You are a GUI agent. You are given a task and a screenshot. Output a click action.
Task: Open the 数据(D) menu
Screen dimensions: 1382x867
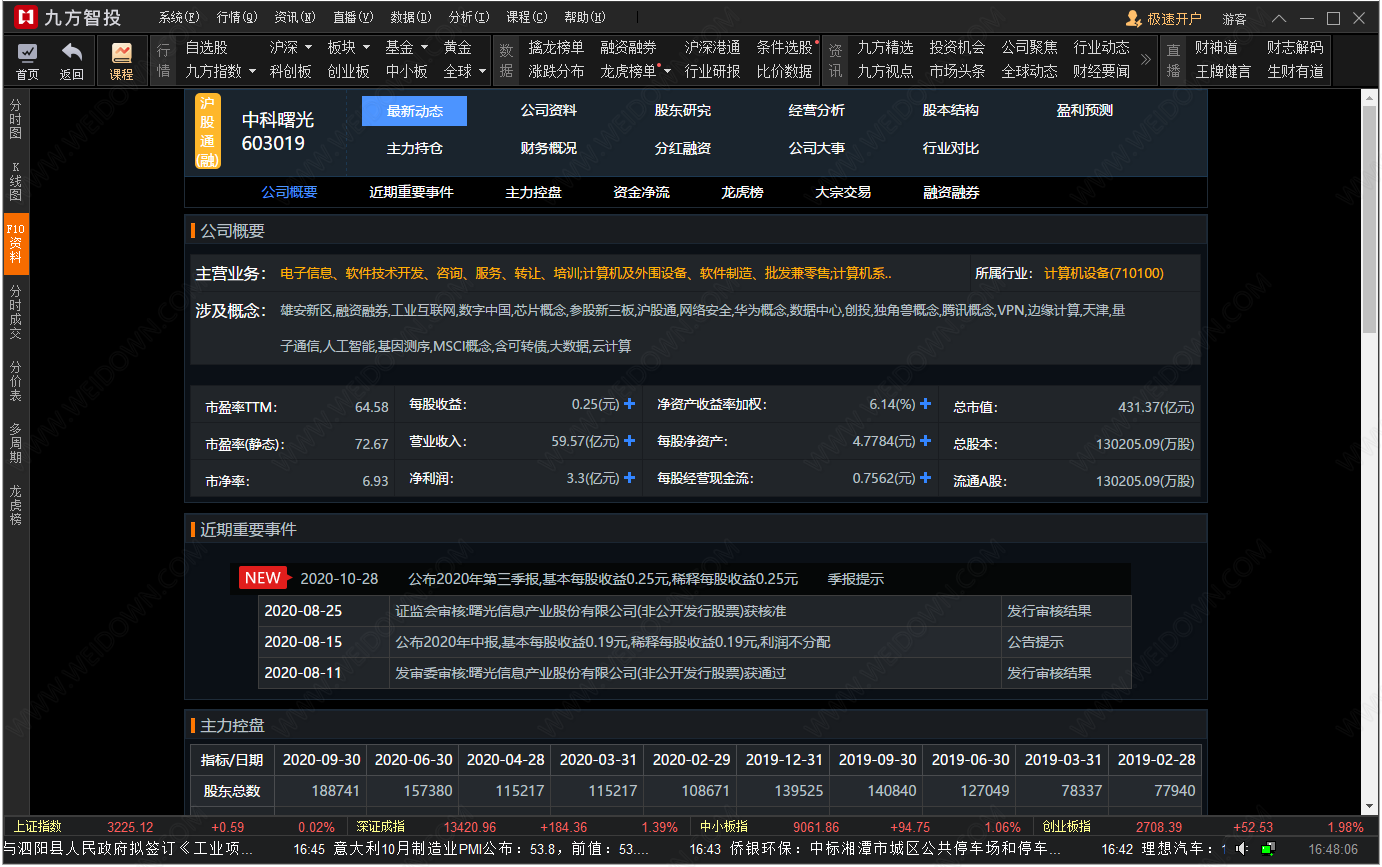(411, 18)
